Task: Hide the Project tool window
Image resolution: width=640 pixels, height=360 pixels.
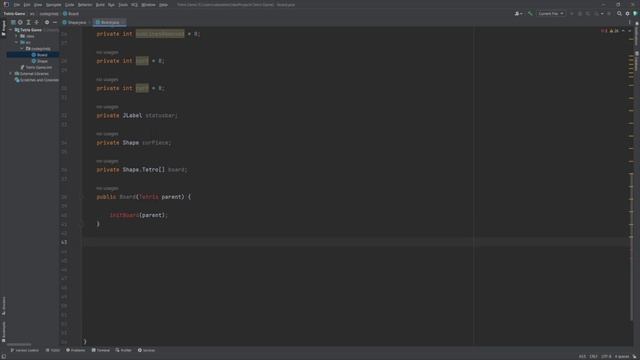Action: [55, 22]
